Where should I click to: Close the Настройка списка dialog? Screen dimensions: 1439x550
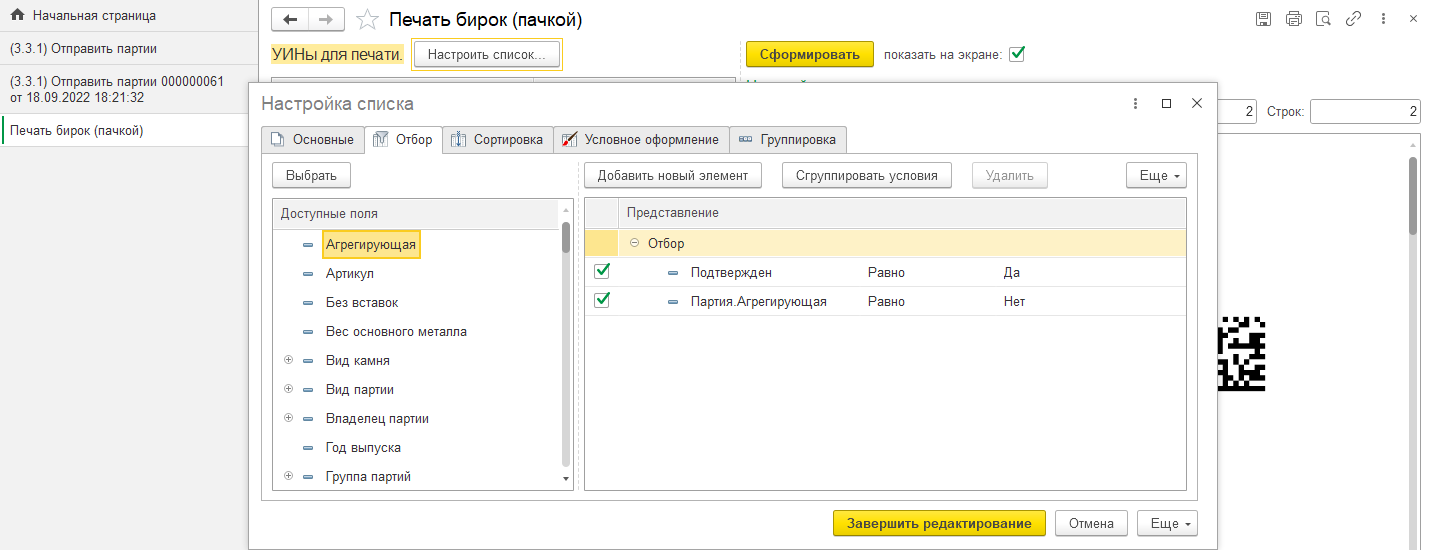1197,103
